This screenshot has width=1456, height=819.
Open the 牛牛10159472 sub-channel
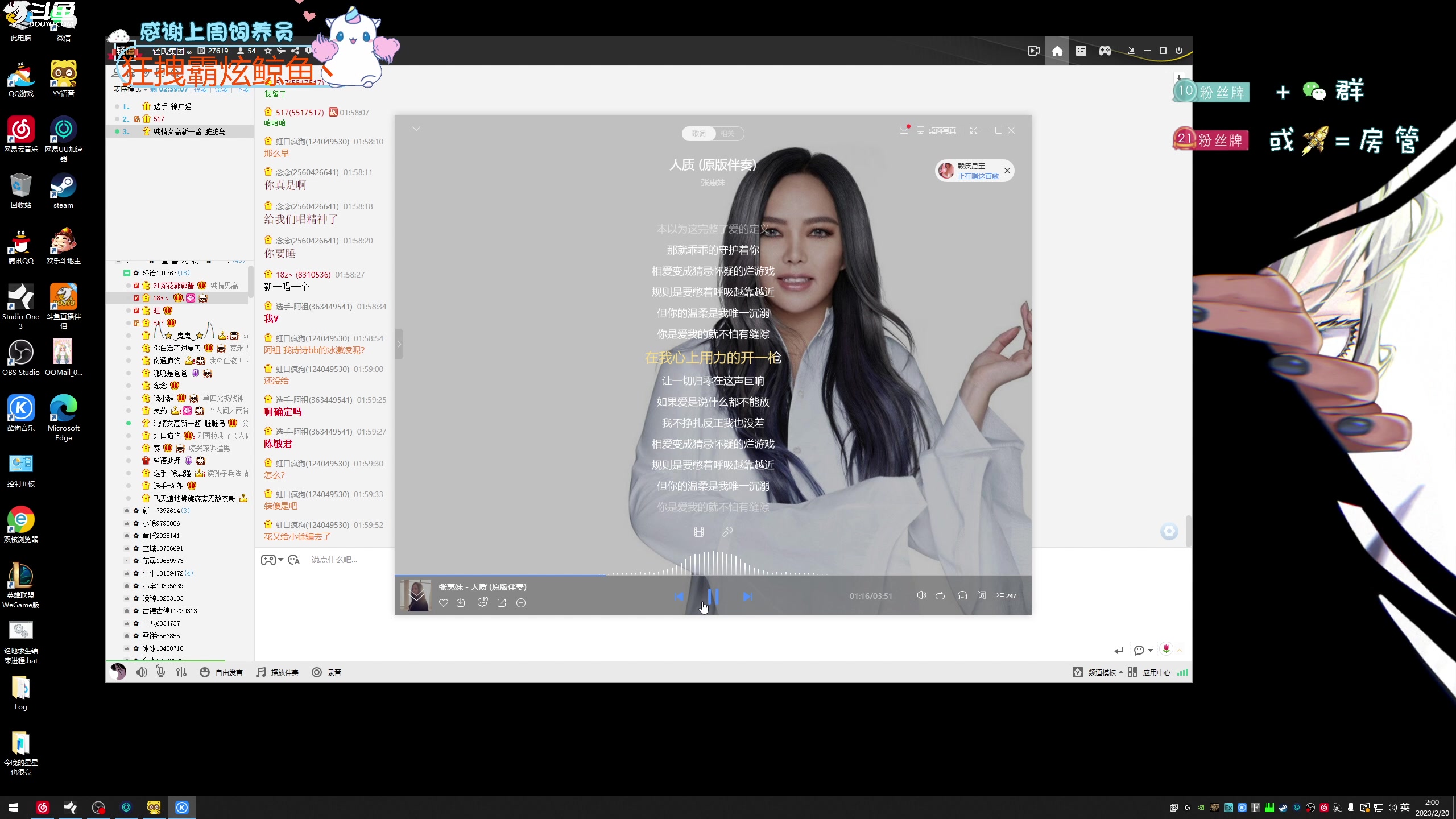click(x=167, y=573)
